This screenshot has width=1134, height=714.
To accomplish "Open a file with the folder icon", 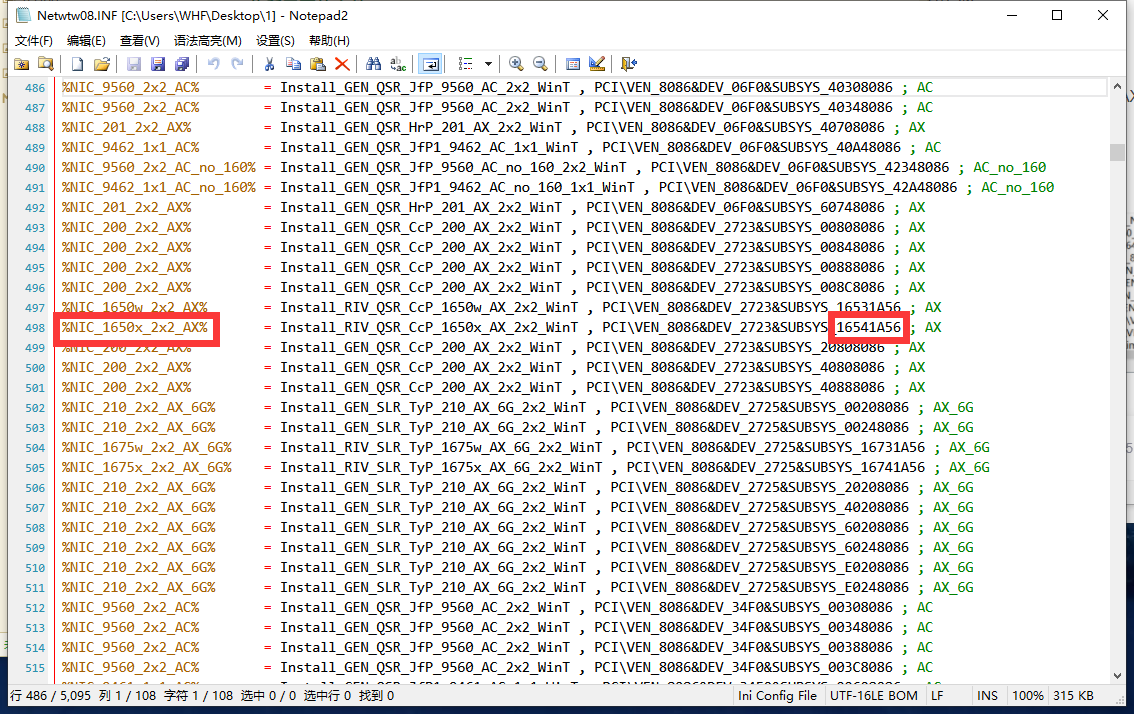I will point(101,64).
